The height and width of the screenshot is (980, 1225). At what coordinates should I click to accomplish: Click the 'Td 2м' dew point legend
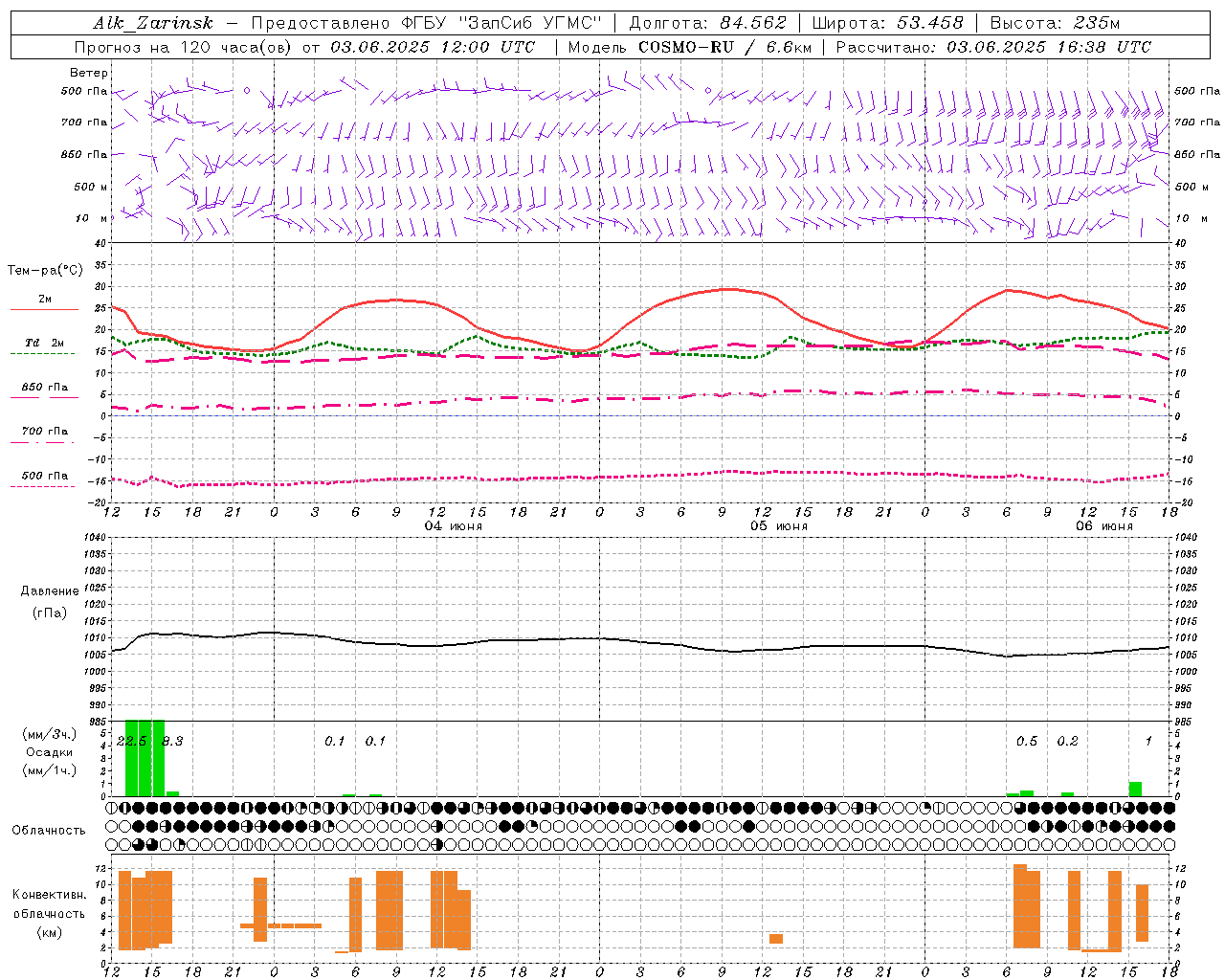click(44, 343)
